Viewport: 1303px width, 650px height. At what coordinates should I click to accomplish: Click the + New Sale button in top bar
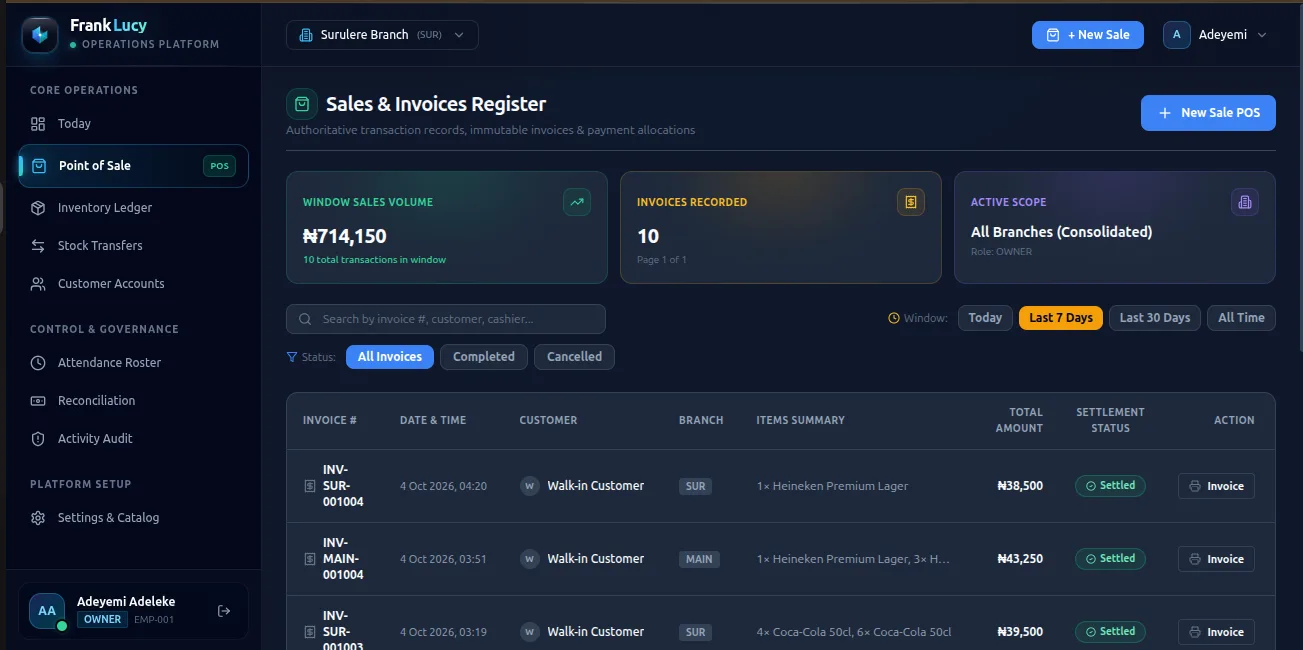tap(1088, 35)
